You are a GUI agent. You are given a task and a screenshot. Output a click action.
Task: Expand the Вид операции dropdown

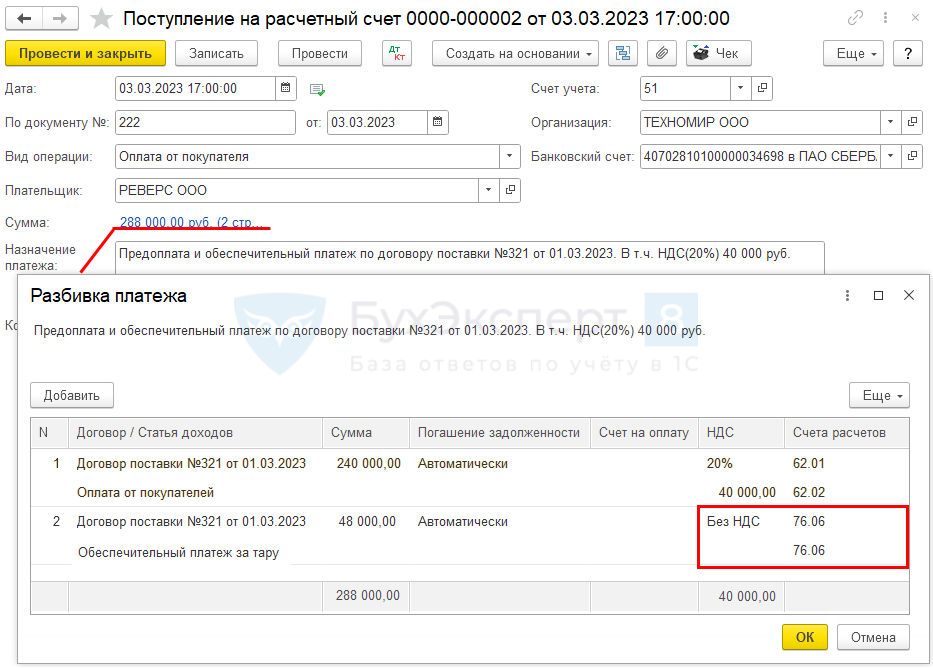click(x=510, y=157)
